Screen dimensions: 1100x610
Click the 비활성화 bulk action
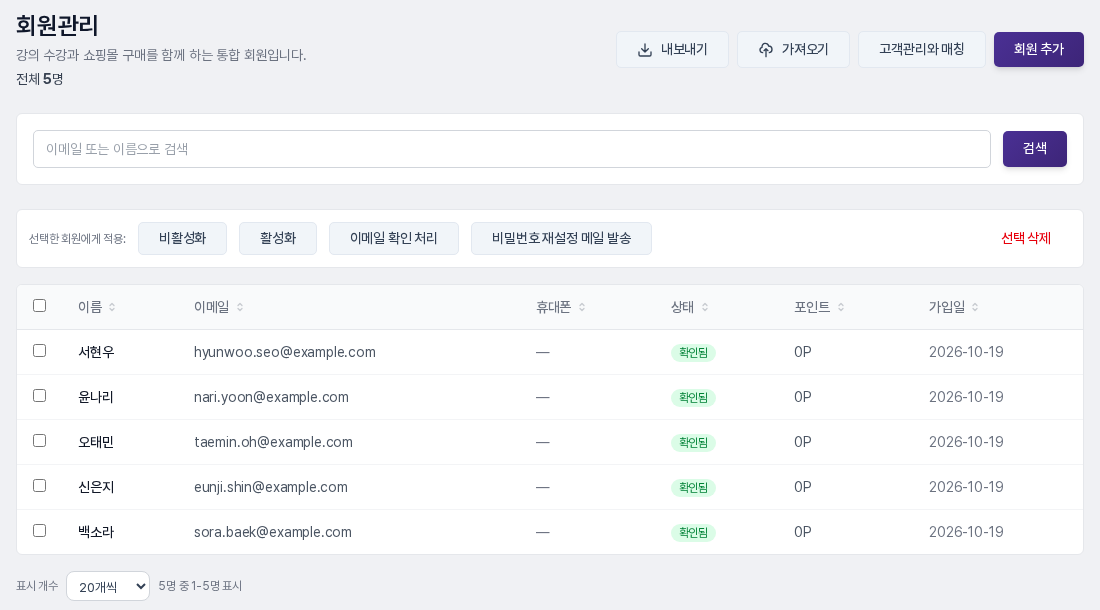point(182,238)
